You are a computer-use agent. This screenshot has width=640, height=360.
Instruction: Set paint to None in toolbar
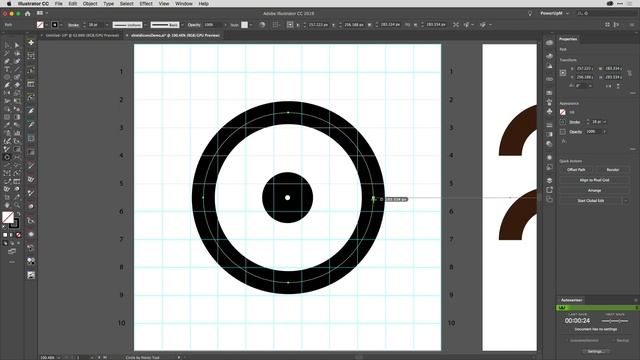tap(18, 235)
